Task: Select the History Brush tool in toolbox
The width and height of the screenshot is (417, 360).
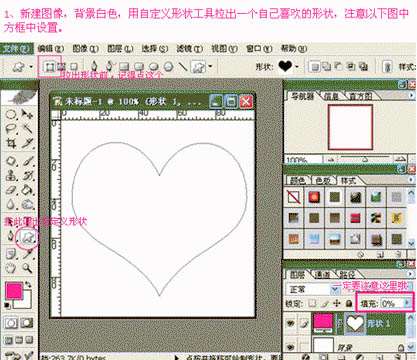Action: (28, 175)
